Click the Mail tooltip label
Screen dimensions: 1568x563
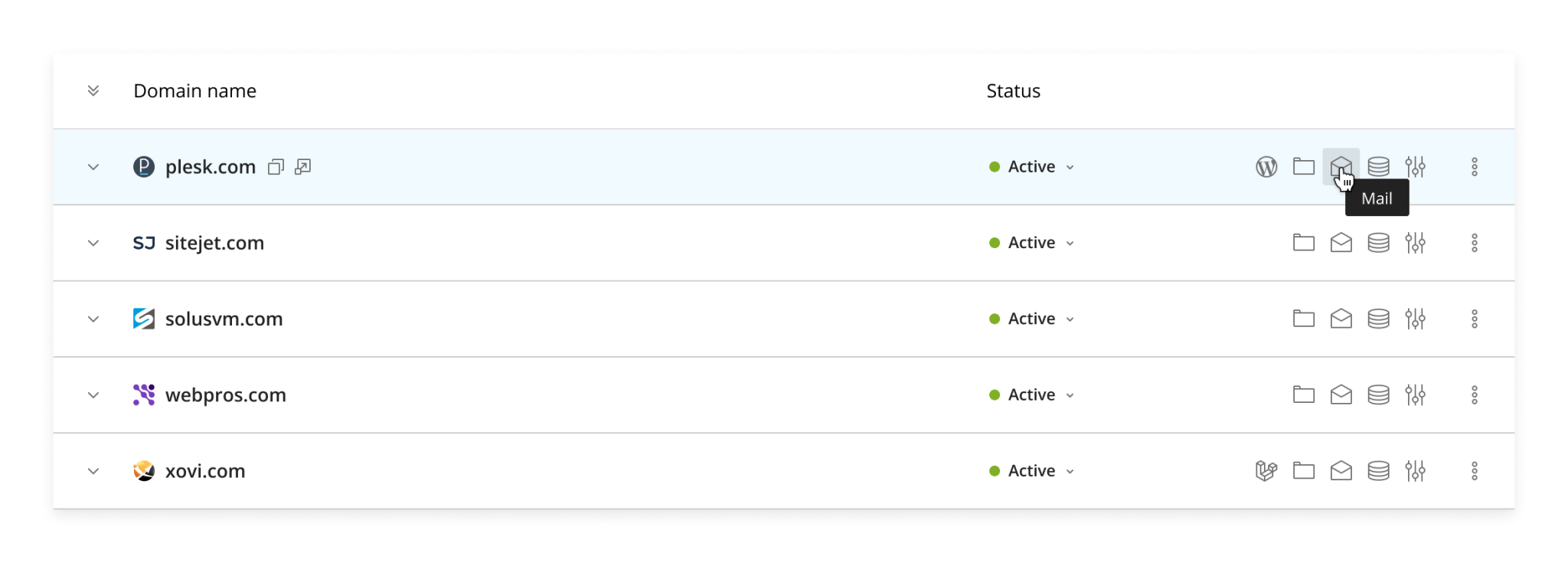point(1377,198)
